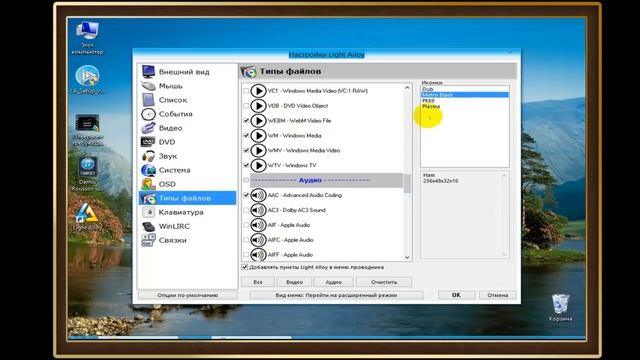
Task: Uncheck the WMV file type checkbox
Action: 246,151
